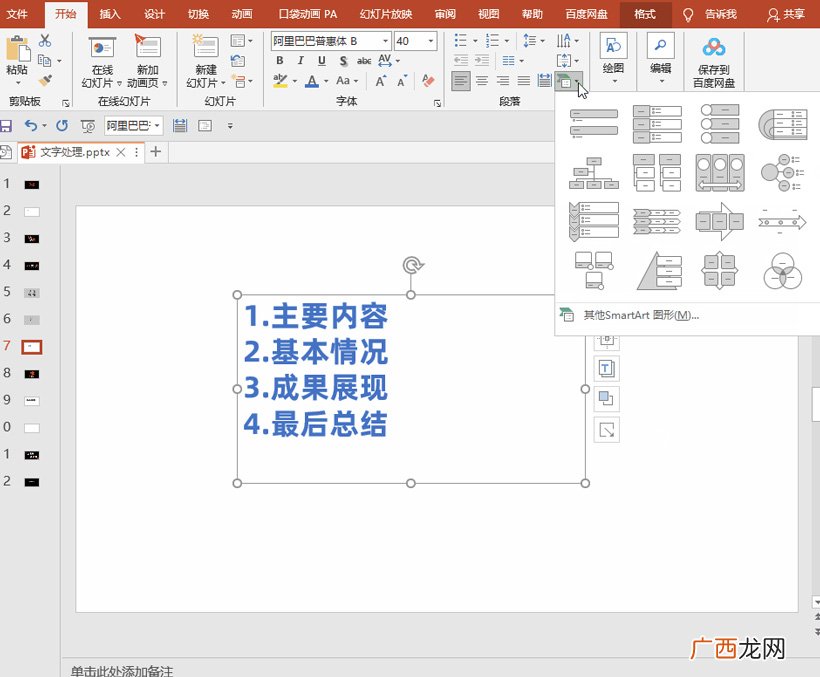The width and height of the screenshot is (820, 677).
Task: Open quick toolbar font box 阿里巴巴
Action: [133, 125]
